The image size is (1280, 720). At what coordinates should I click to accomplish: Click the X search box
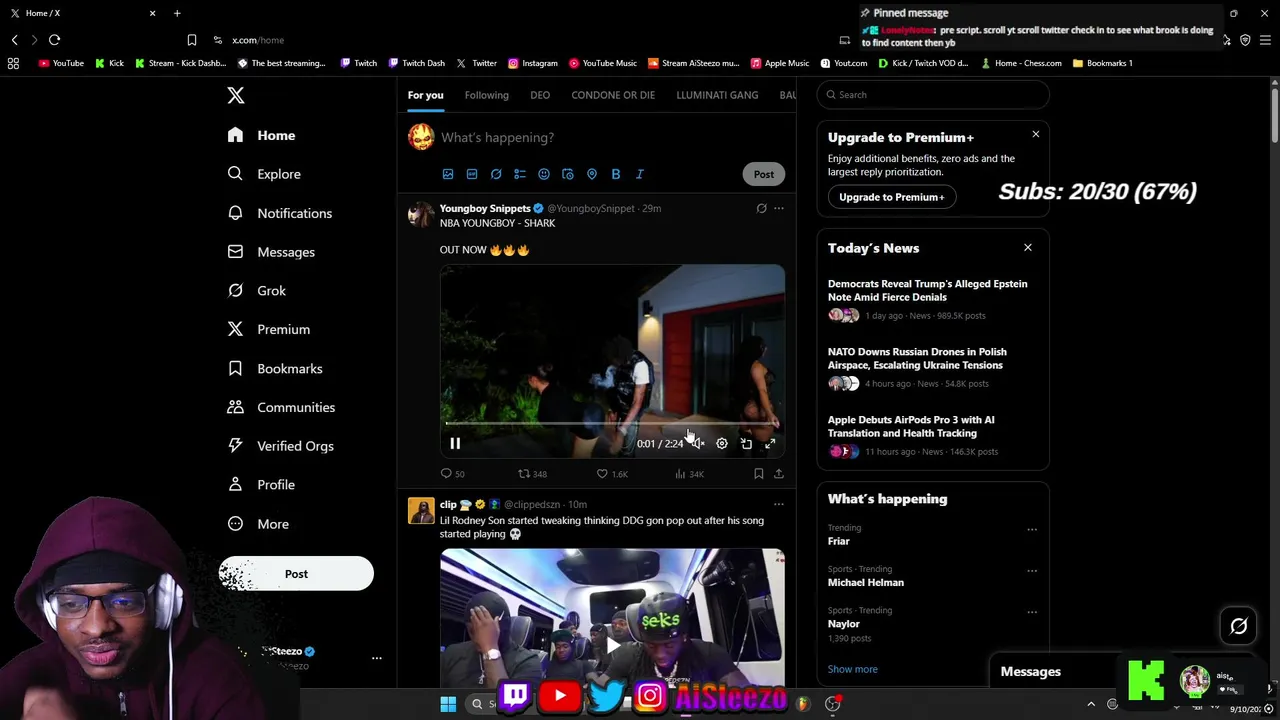pos(933,95)
